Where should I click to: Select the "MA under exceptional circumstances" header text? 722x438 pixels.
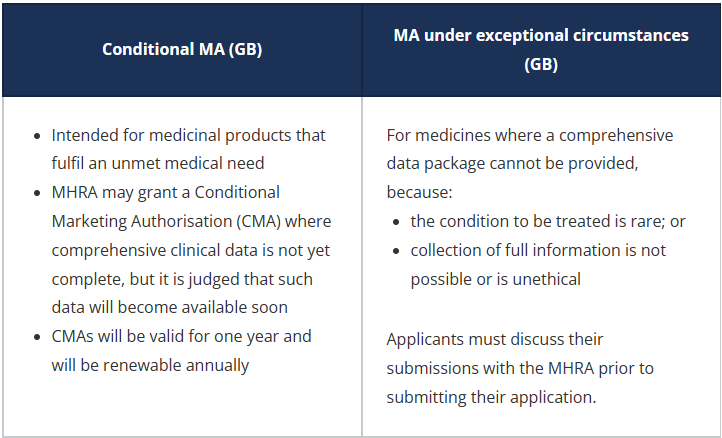541,35
